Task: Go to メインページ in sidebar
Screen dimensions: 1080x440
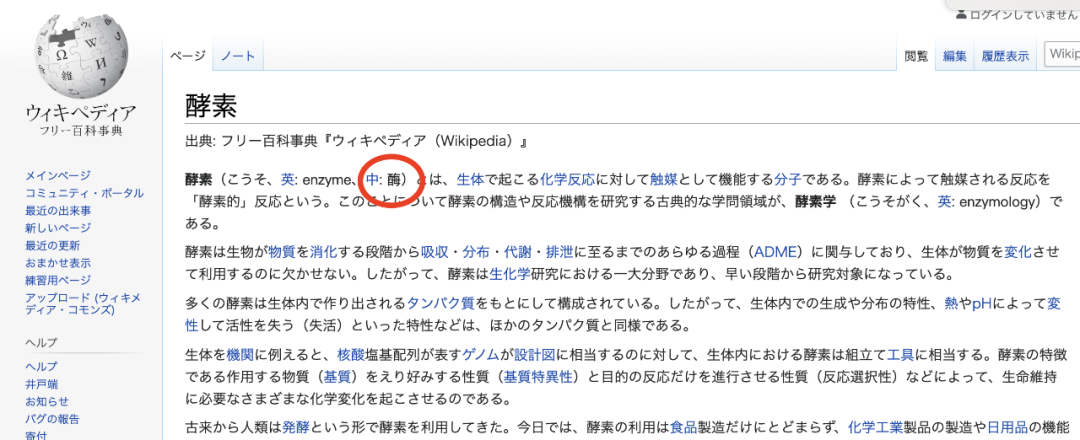Action: [58, 176]
